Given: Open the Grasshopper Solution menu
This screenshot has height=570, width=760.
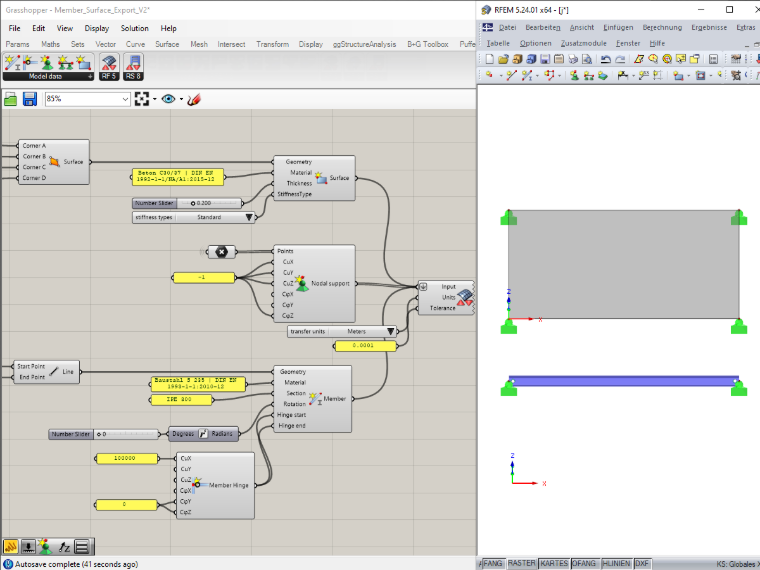Looking at the screenshot, I should (134, 28).
